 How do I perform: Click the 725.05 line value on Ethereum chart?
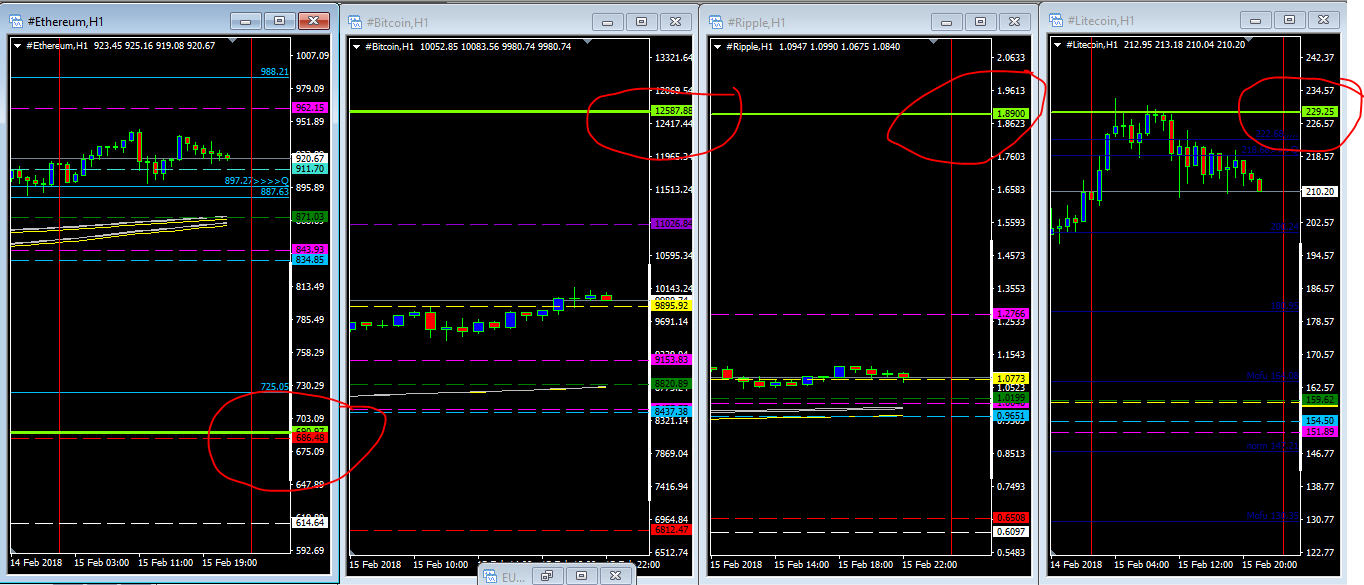click(x=274, y=386)
